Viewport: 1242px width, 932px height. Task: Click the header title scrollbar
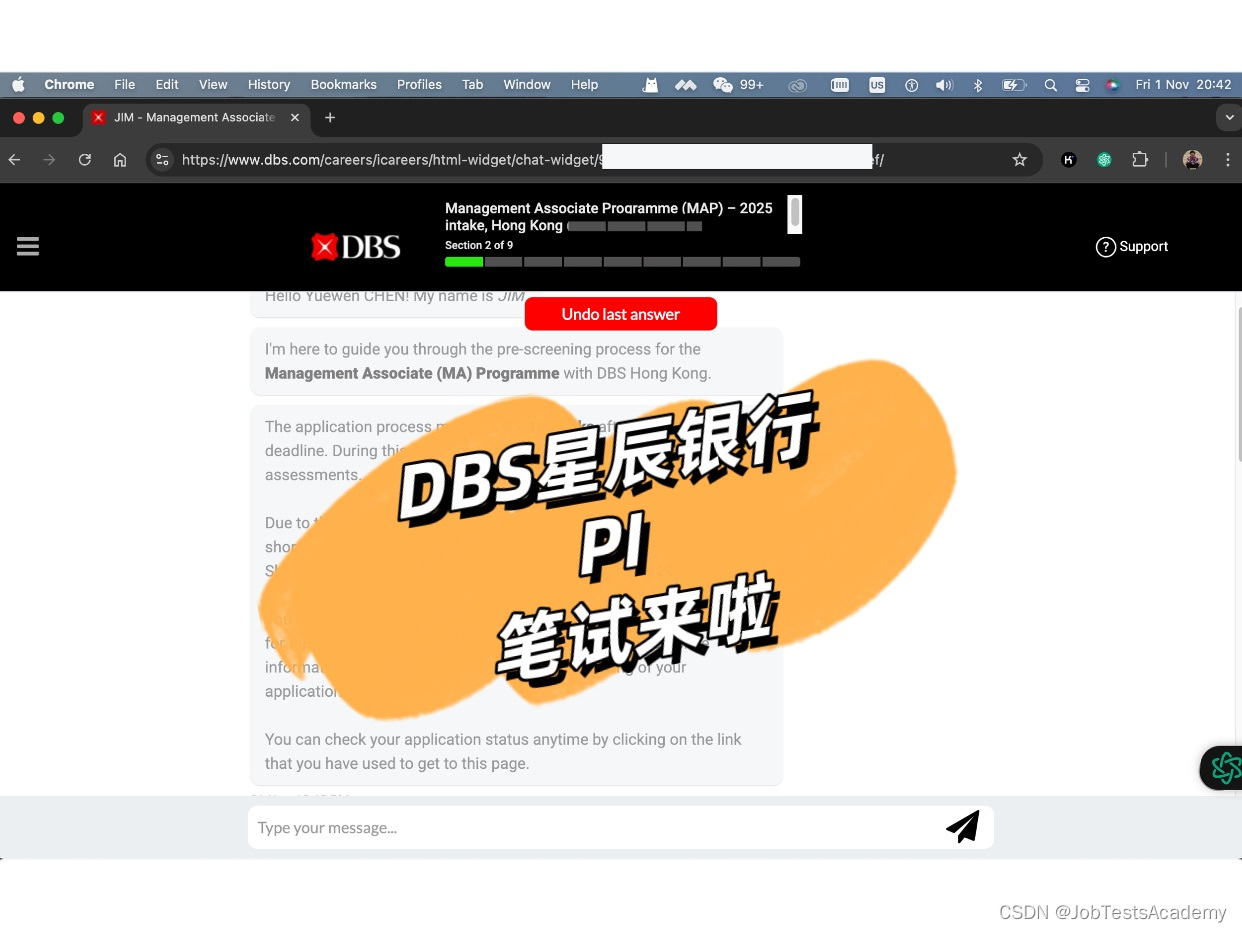[795, 215]
